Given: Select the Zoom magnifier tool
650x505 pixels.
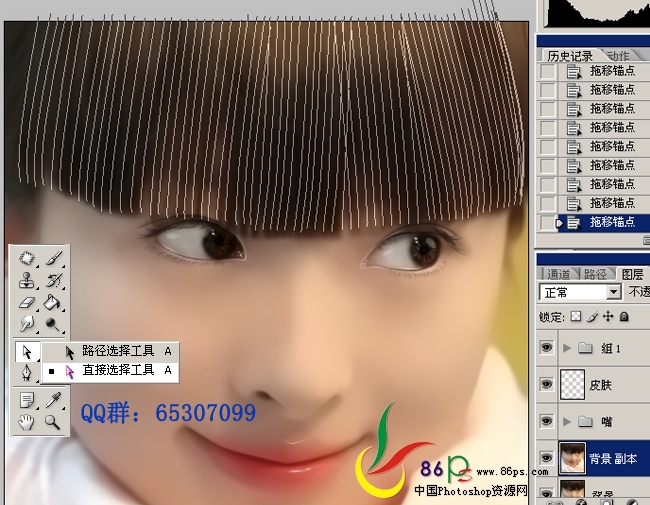Looking at the screenshot, I should click(53, 422).
